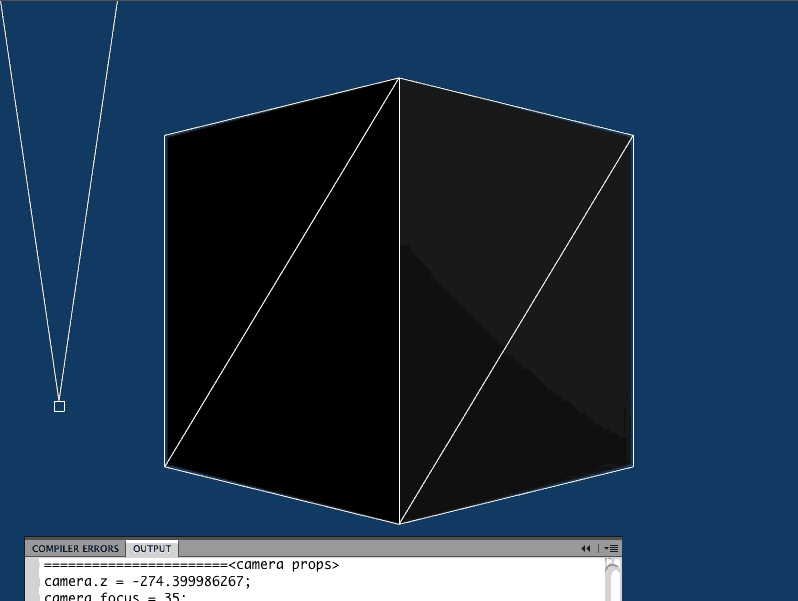Click the cube's lower left corner vertex
Image resolution: width=798 pixels, height=601 pixels.
pos(165,466)
